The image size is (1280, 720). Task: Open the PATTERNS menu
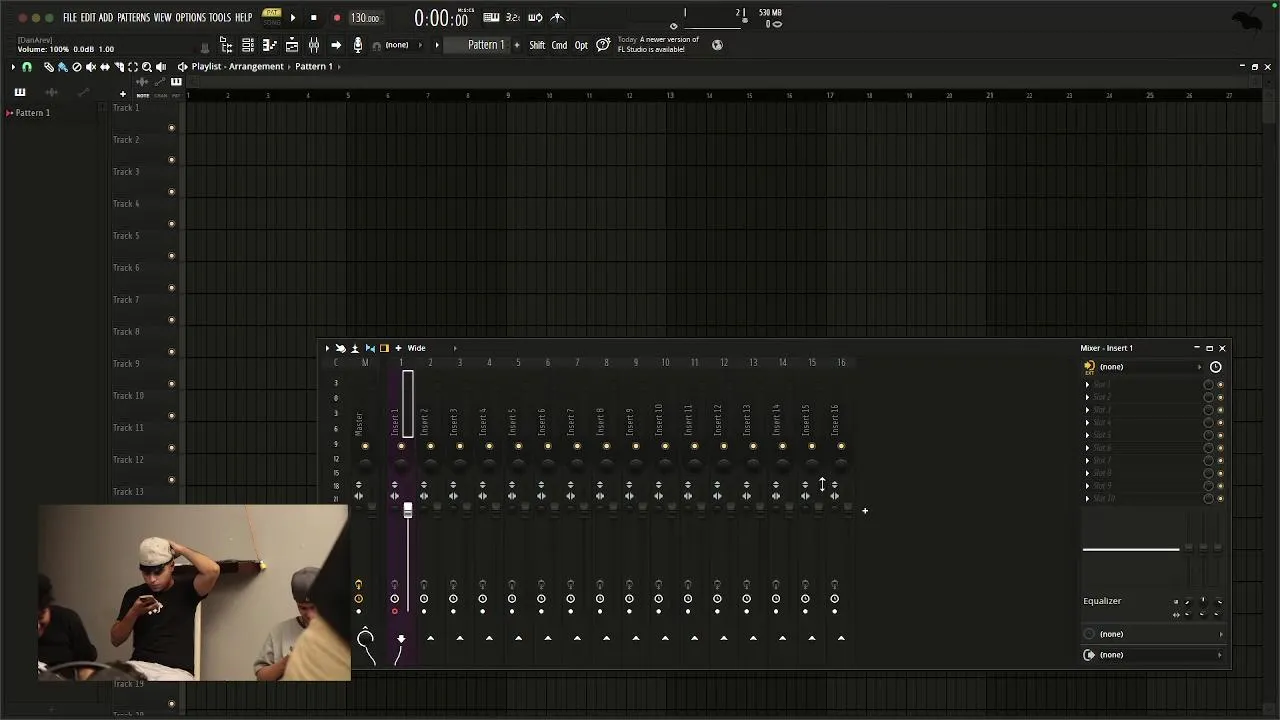tap(133, 18)
